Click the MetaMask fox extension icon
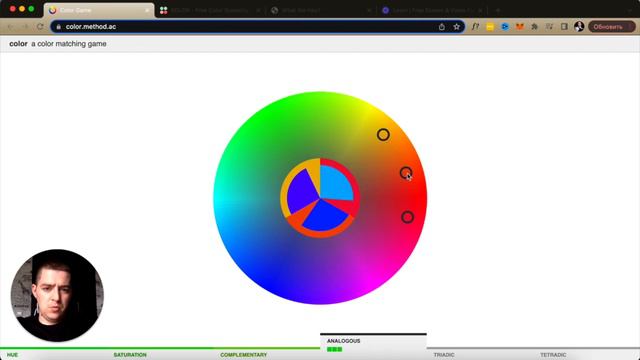The height and width of the screenshot is (360, 640). (x=520, y=27)
